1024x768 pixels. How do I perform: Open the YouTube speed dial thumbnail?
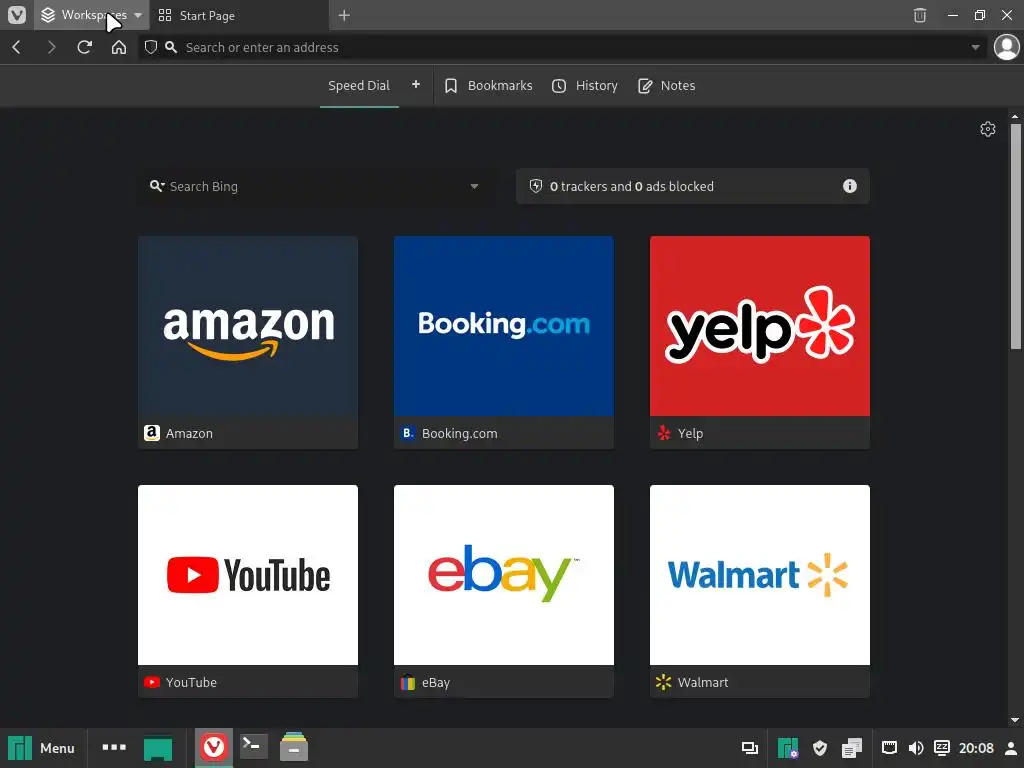[248, 575]
